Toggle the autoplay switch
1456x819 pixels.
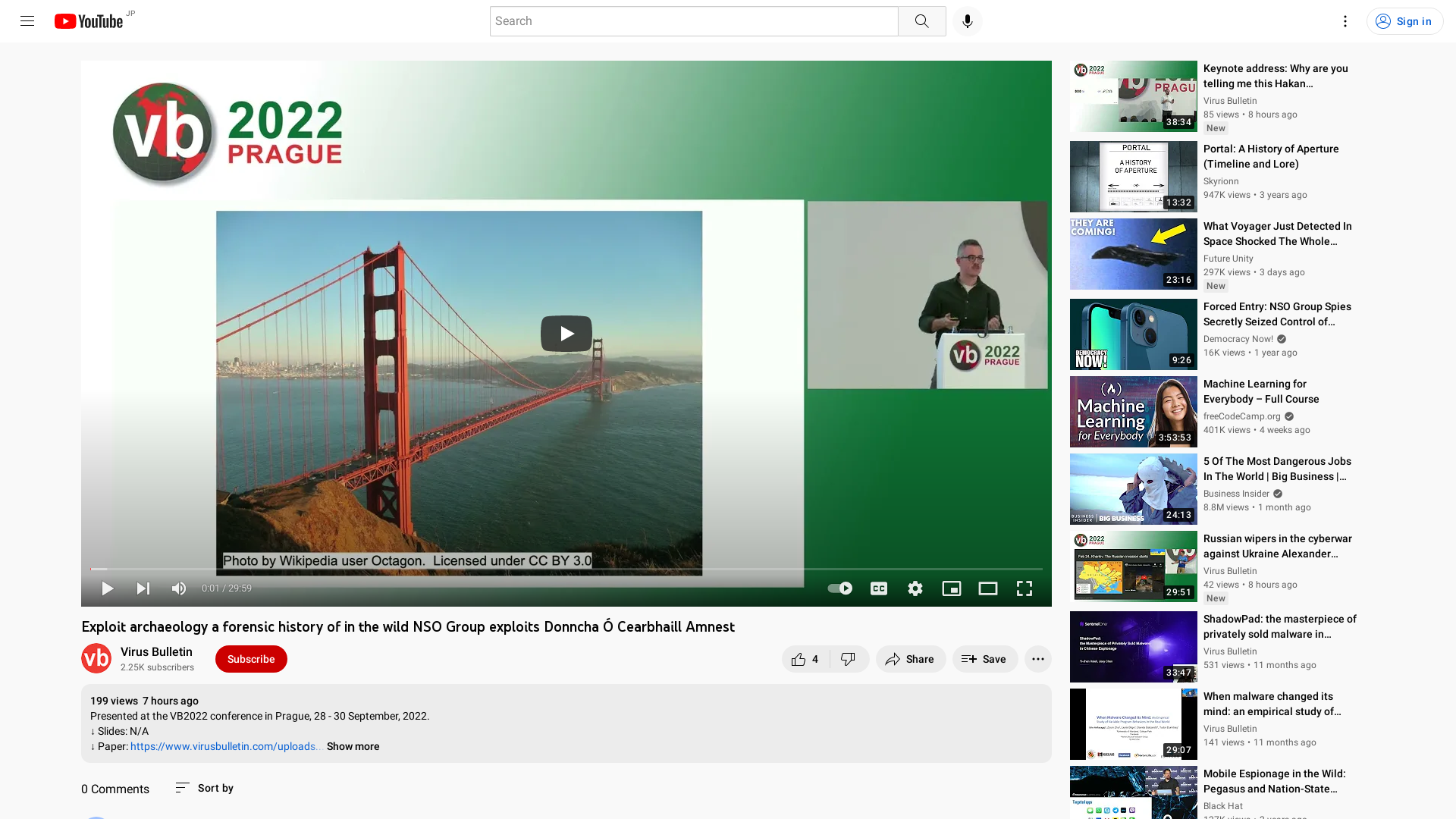tap(839, 588)
